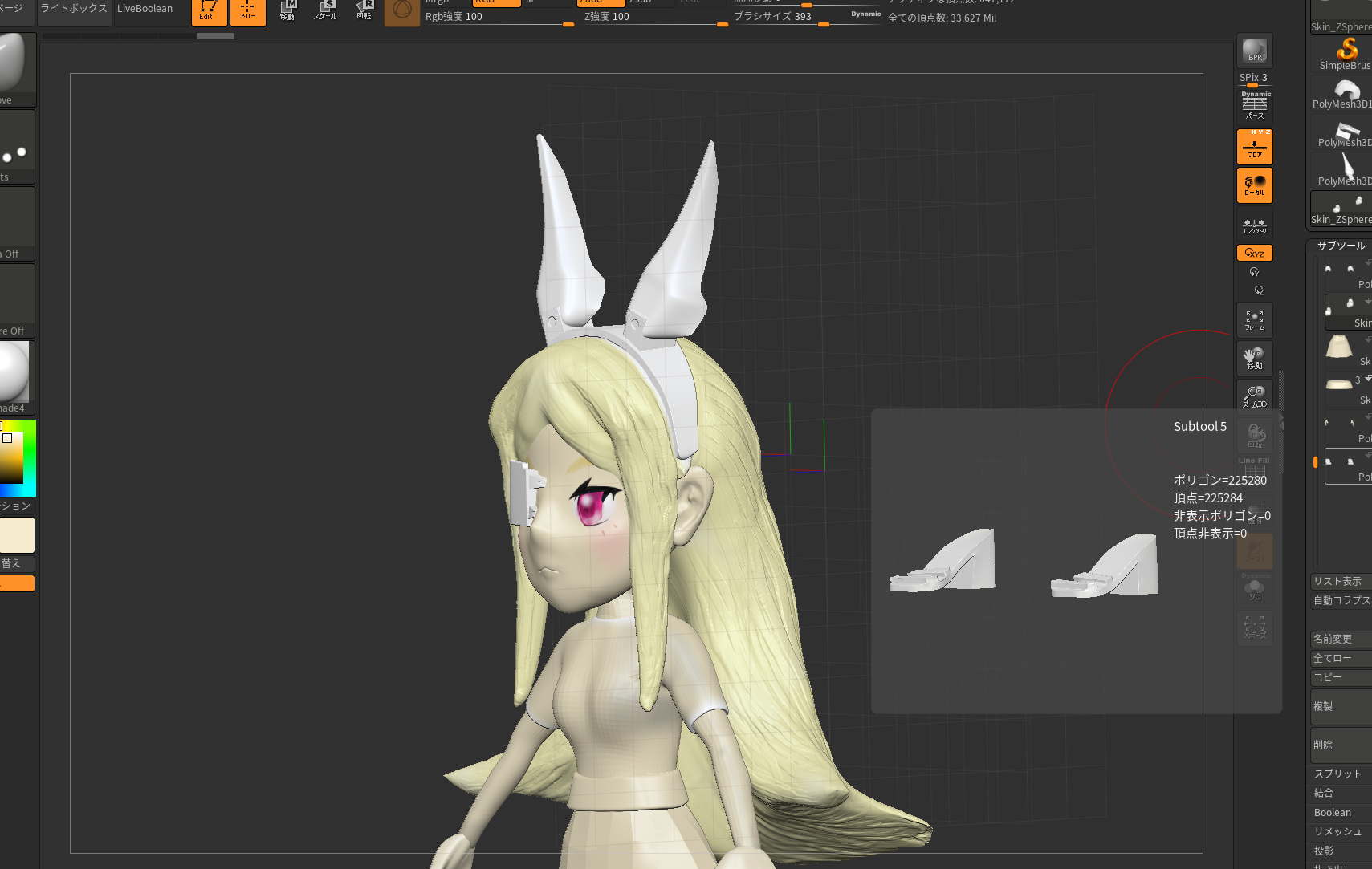Click the gizmo 3D sphere icon
The height and width of the screenshot is (869, 1372).
[402, 11]
